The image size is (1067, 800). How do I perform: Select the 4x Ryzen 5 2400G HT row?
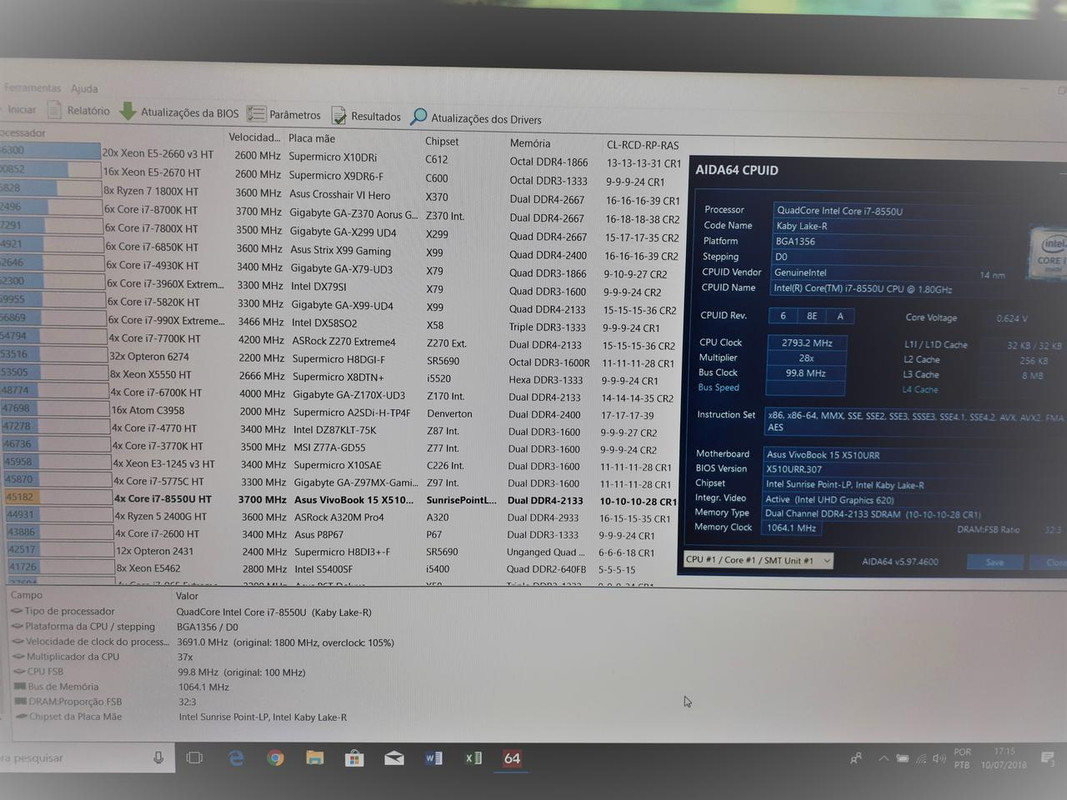tap(338, 516)
